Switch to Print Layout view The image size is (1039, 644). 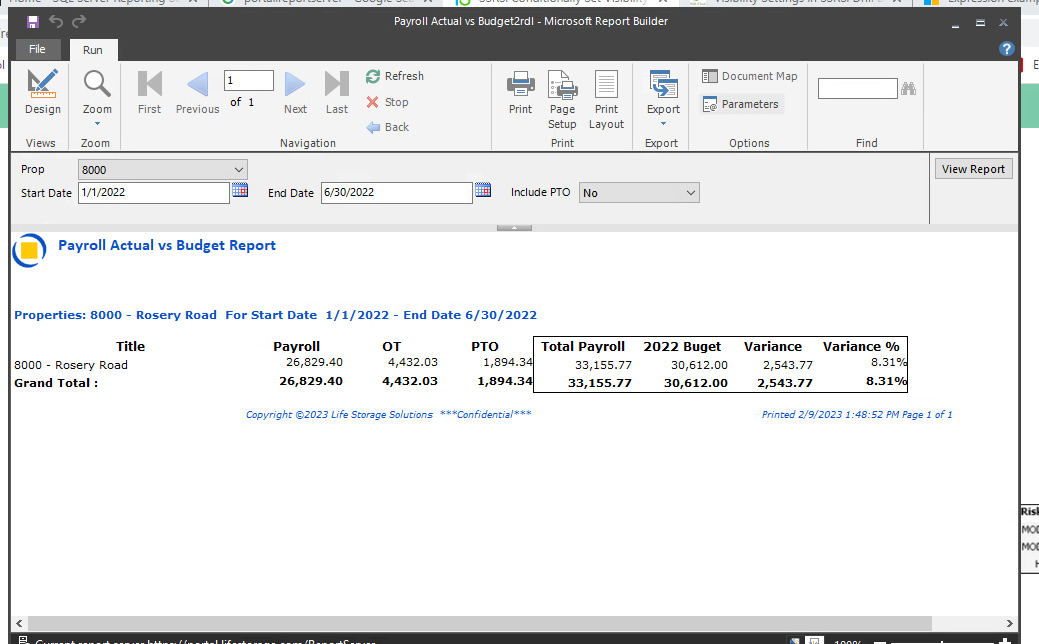(x=606, y=98)
